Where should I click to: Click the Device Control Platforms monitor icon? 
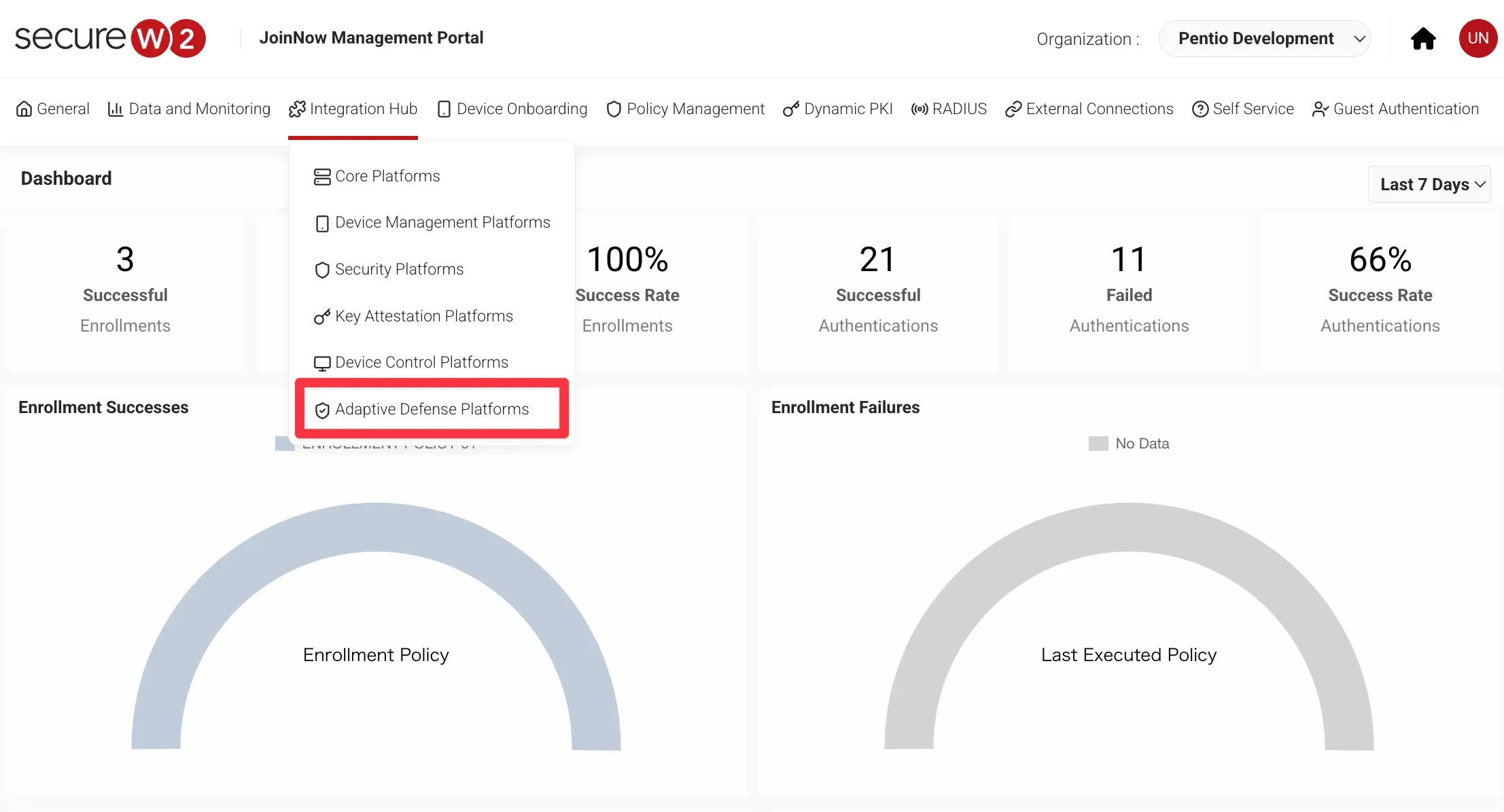coord(322,363)
